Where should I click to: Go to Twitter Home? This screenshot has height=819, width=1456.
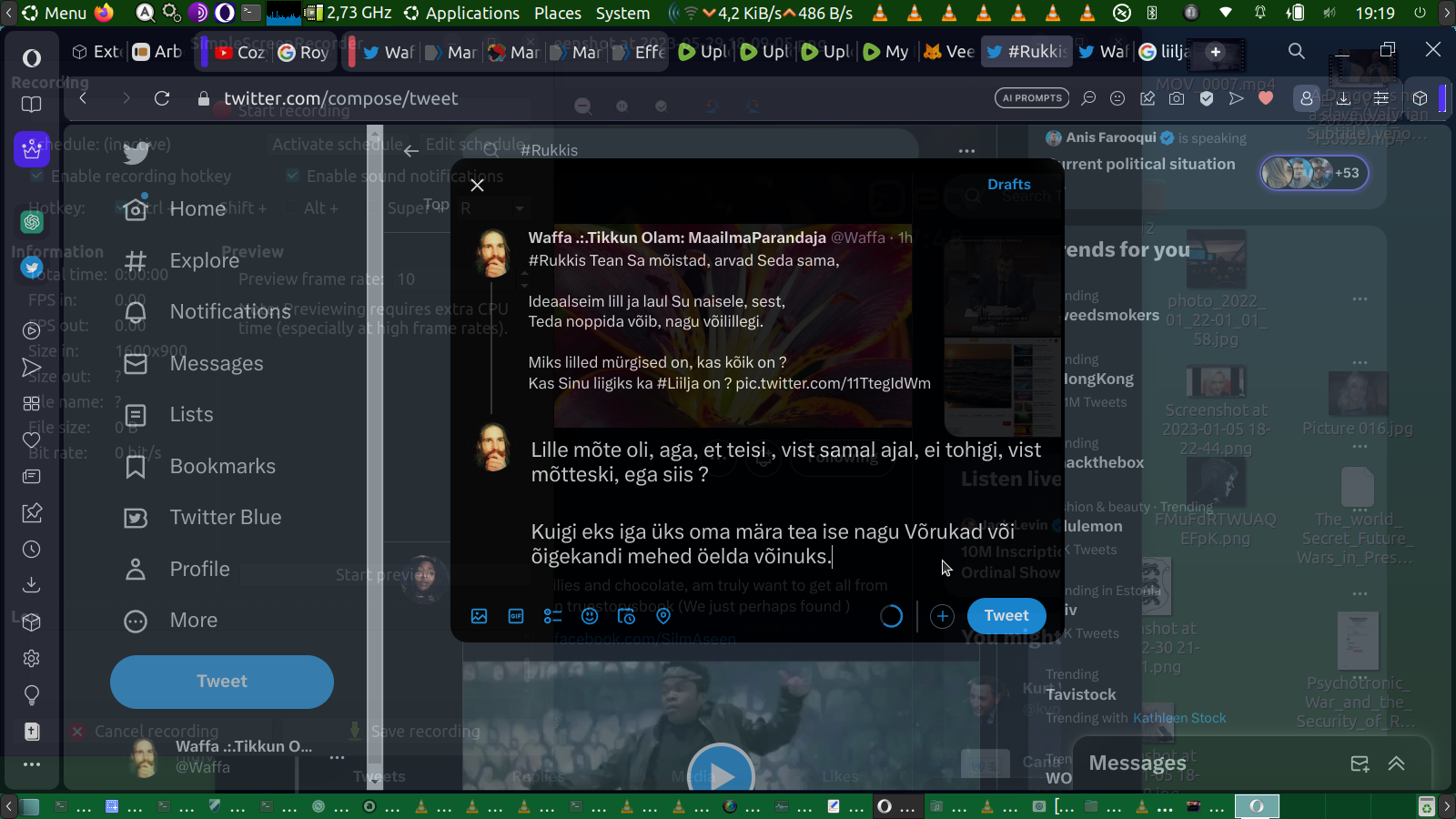click(175, 209)
